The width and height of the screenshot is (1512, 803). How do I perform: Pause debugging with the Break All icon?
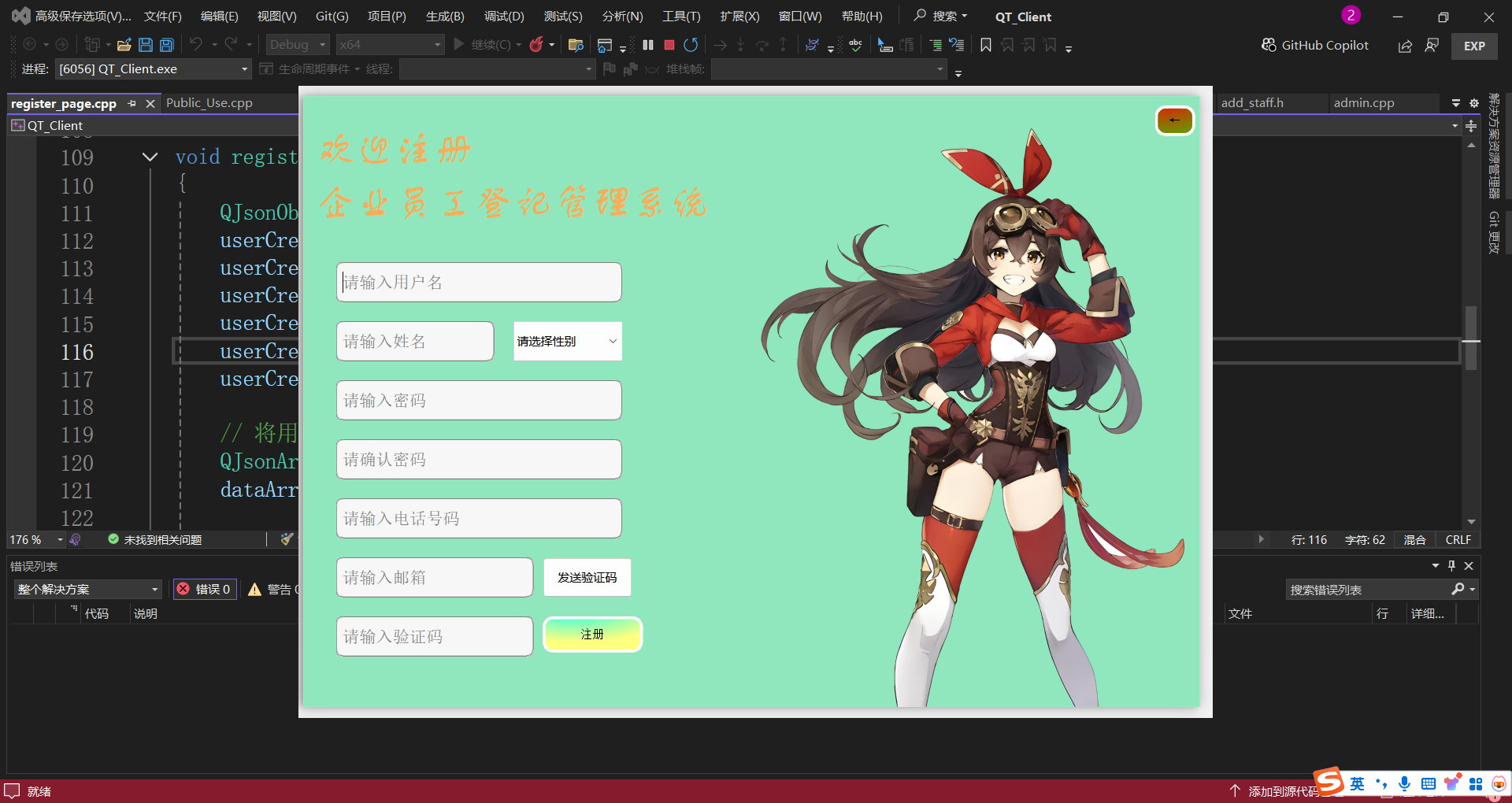click(648, 45)
